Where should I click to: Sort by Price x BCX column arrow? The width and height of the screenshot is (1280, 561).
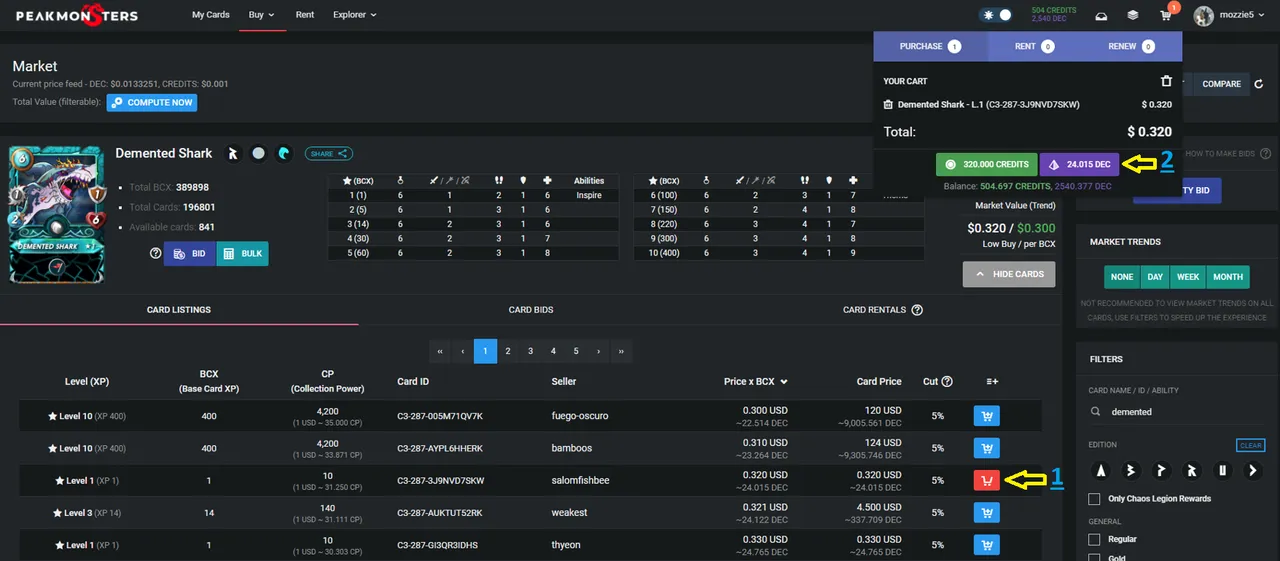coord(783,382)
